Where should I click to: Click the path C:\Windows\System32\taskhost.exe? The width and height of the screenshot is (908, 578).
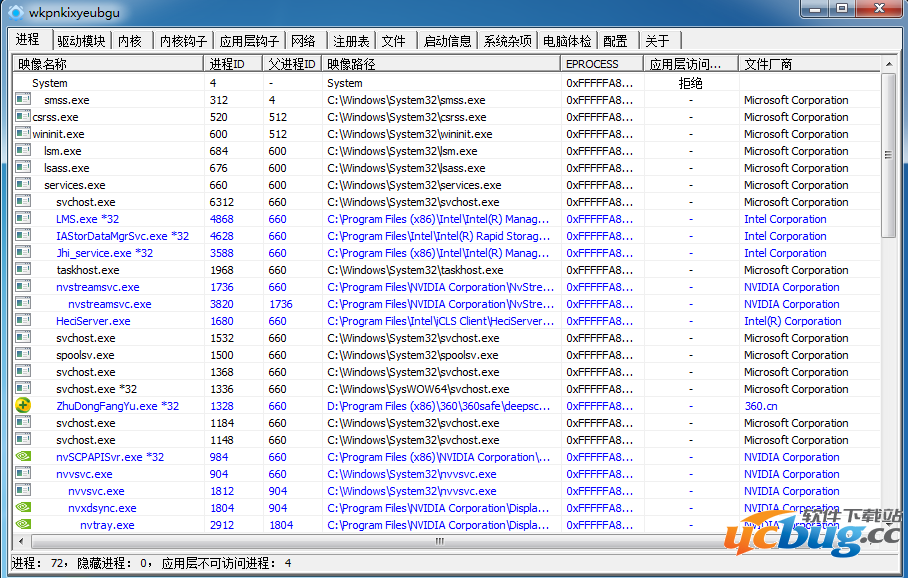tap(415, 270)
